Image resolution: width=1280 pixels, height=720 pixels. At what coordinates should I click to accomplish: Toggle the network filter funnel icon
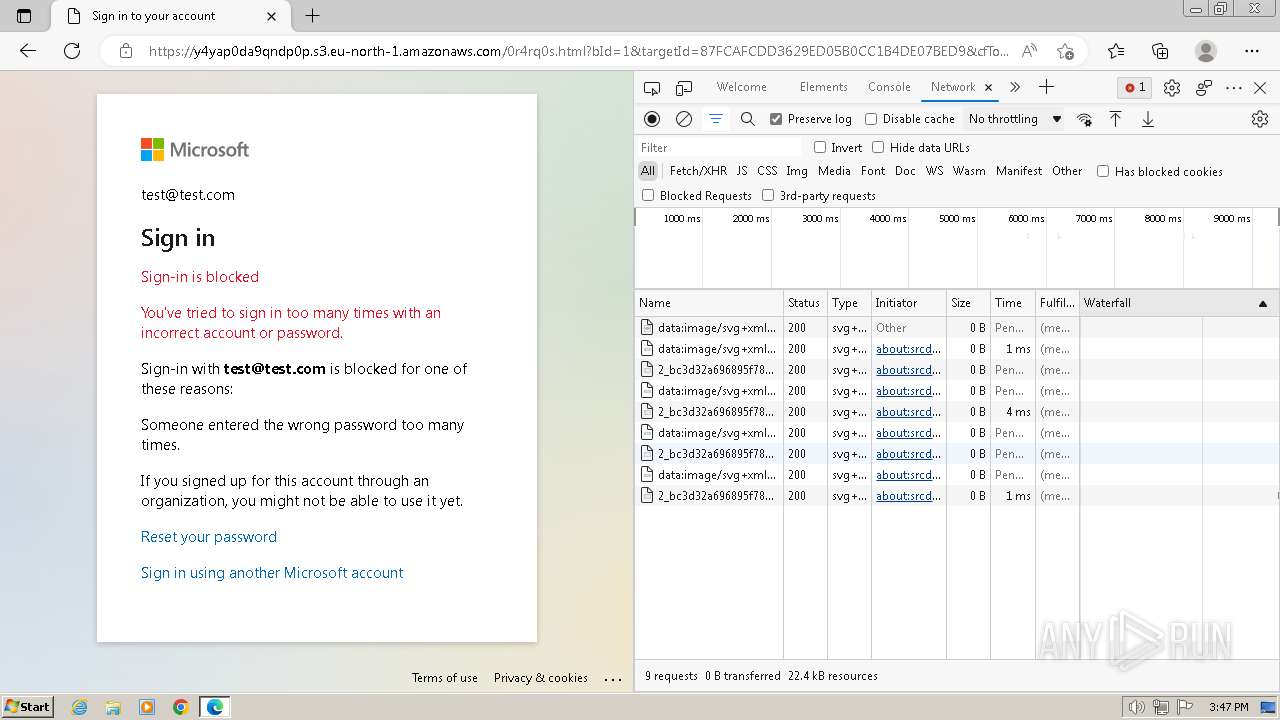point(716,119)
